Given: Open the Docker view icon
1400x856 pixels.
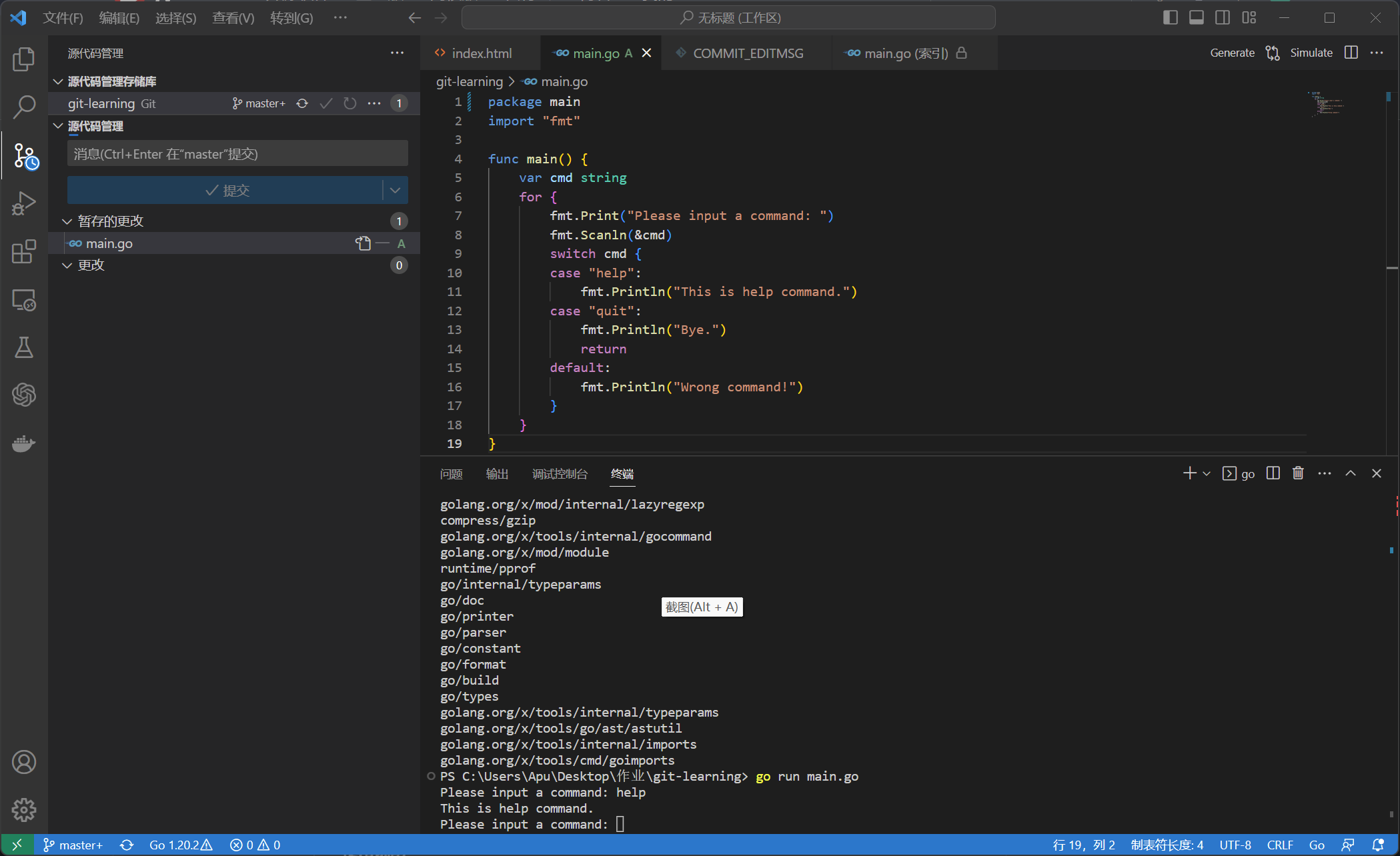Looking at the screenshot, I should click(x=24, y=443).
